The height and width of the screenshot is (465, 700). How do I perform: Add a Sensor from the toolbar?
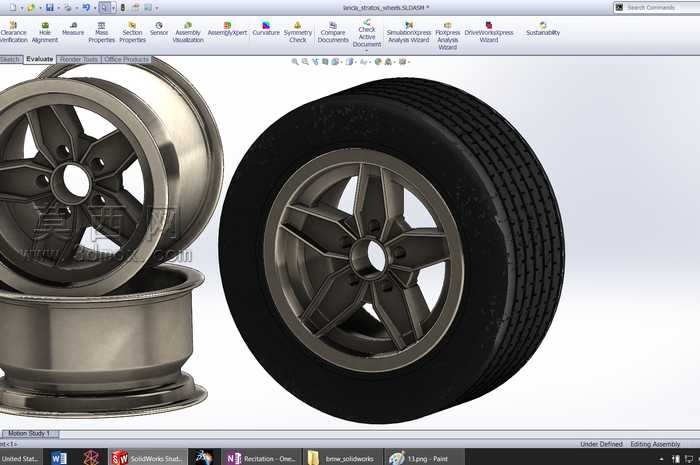point(159,29)
